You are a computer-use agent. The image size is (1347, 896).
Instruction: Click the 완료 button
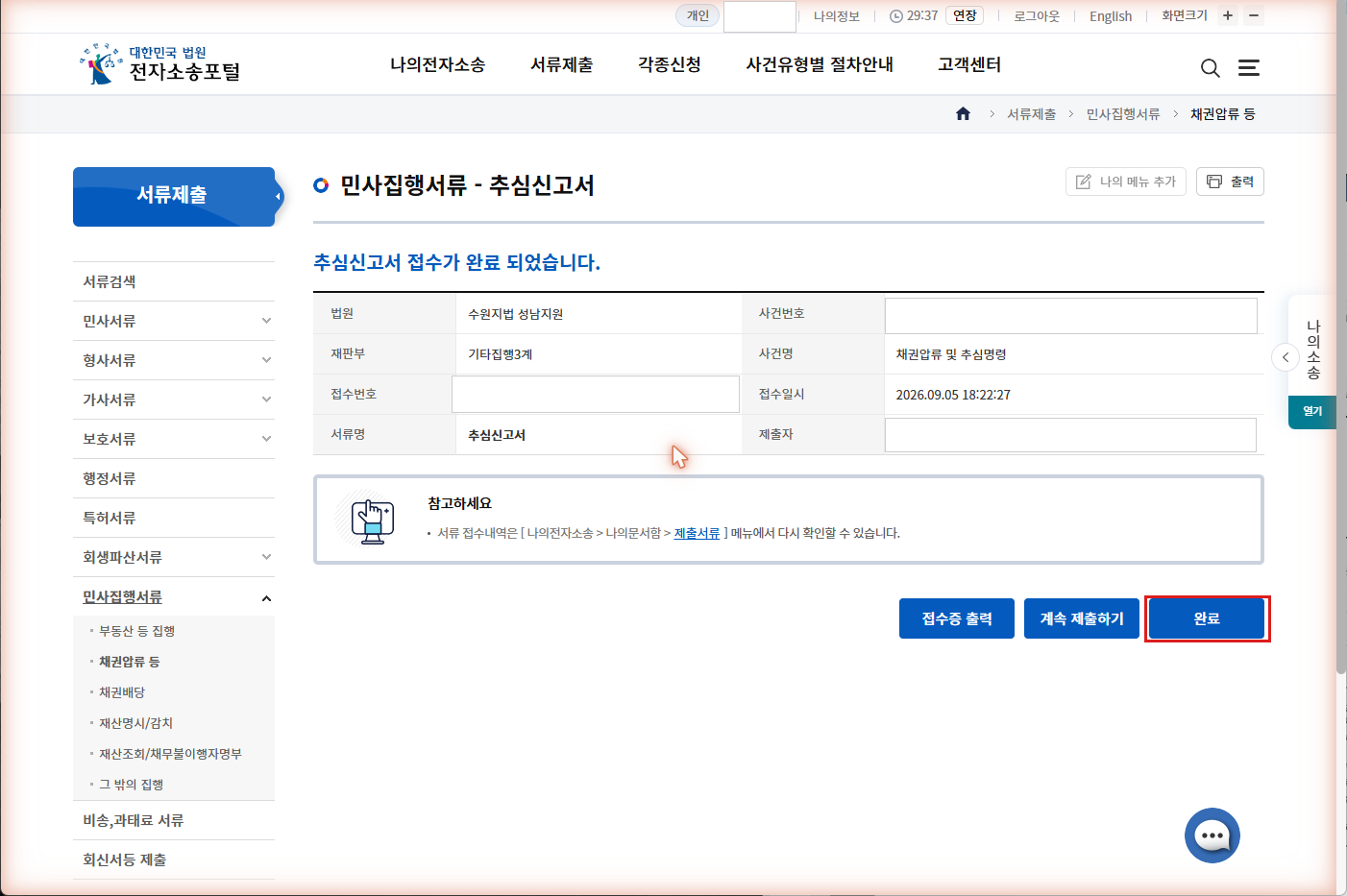click(1207, 618)
